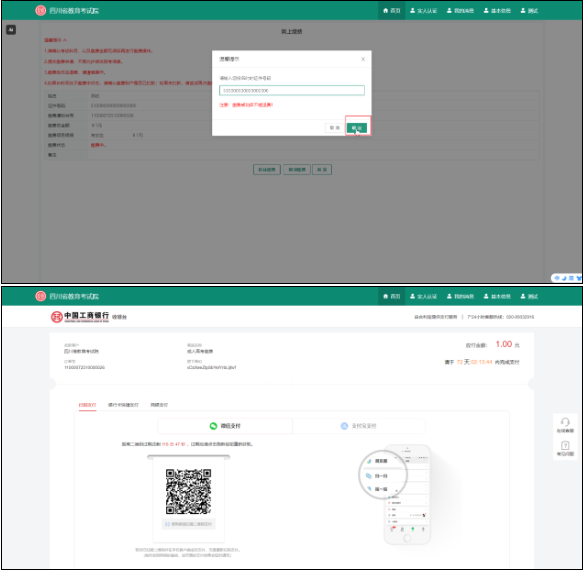Click the green confirm button in dialog
Image resolution: width=584 pixels, height=571 pixels.
[357, 128]
